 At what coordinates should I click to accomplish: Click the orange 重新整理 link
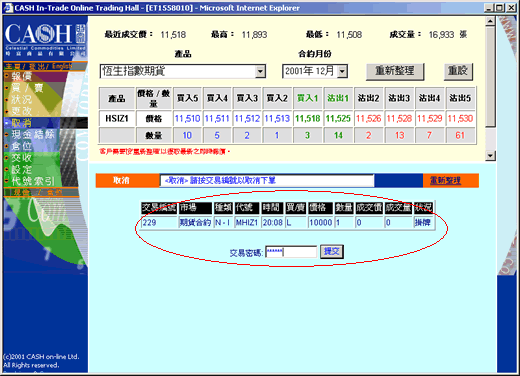[x=445, y=180]
